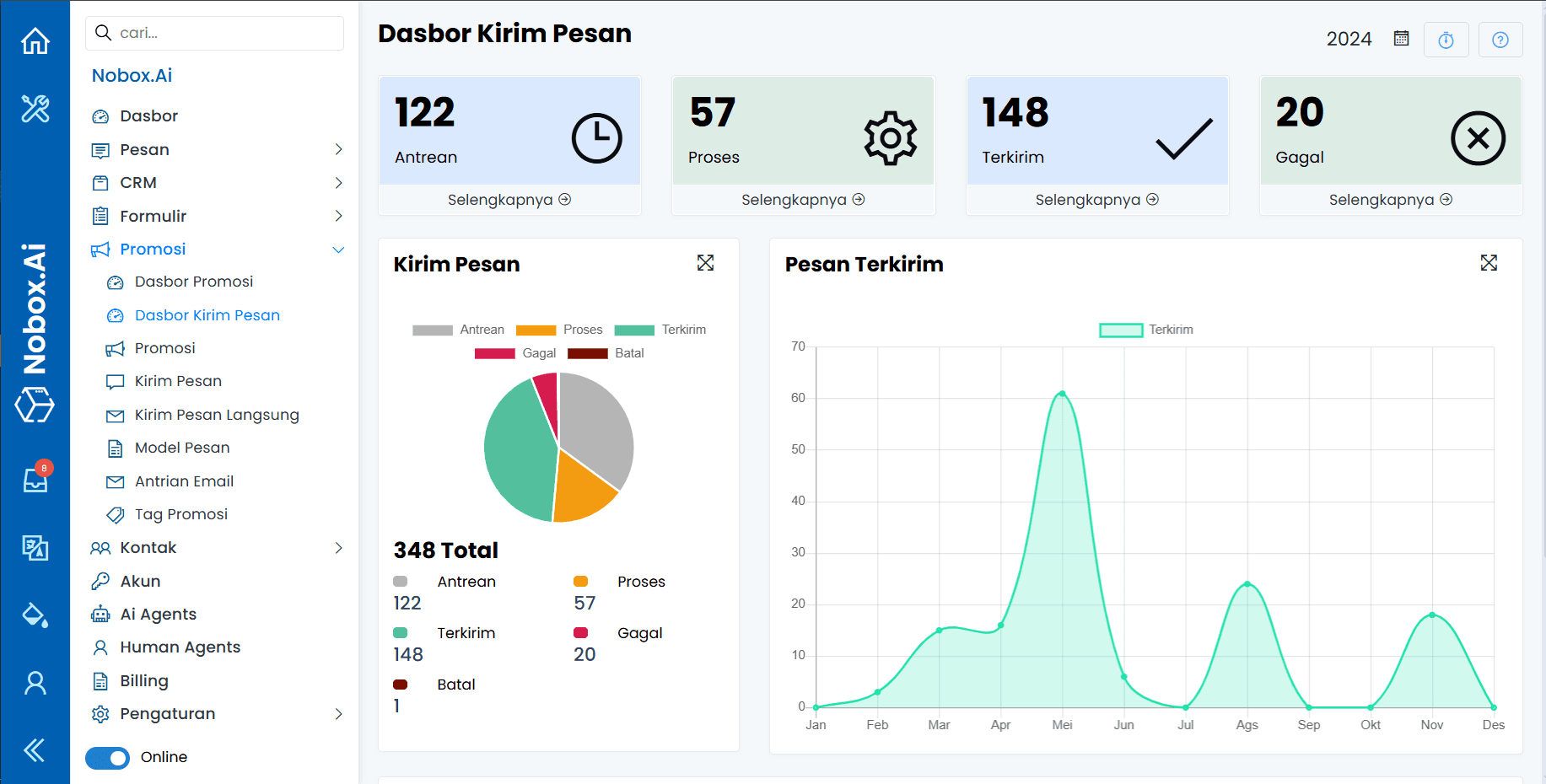Image resolution: width=1546 pixels, height=784 pixels.
Task: Click the translation icon in the blue sidebar
Action: tap(35, 548)
